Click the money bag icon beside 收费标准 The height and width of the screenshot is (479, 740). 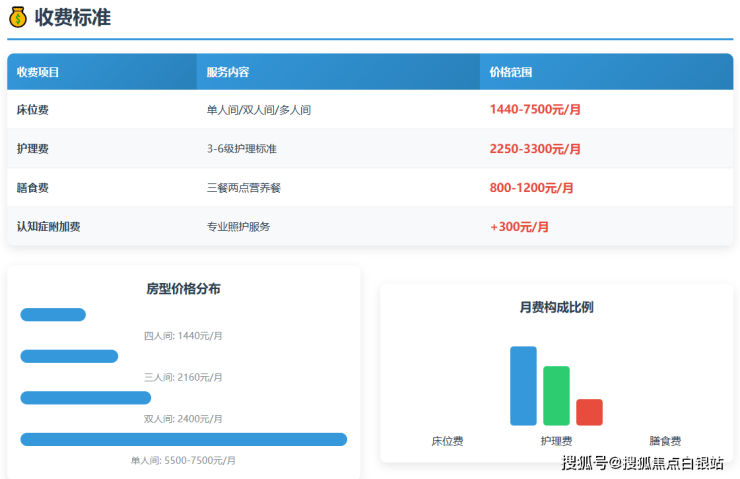pyautogui.click(x=17, y=17)
